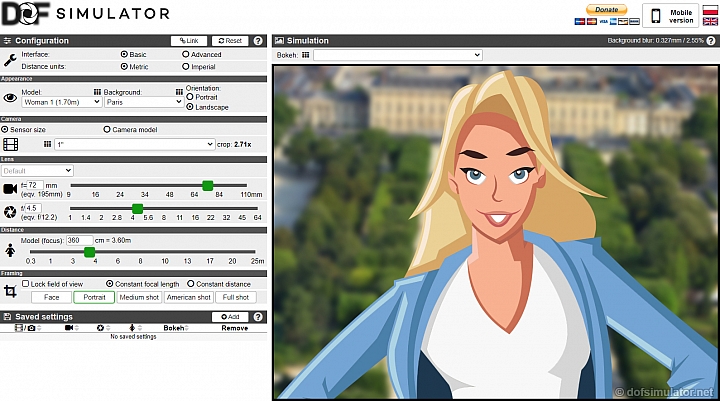Open help for the Configuration panel
The image size is (720, 401).
click(x=258, y=41)
